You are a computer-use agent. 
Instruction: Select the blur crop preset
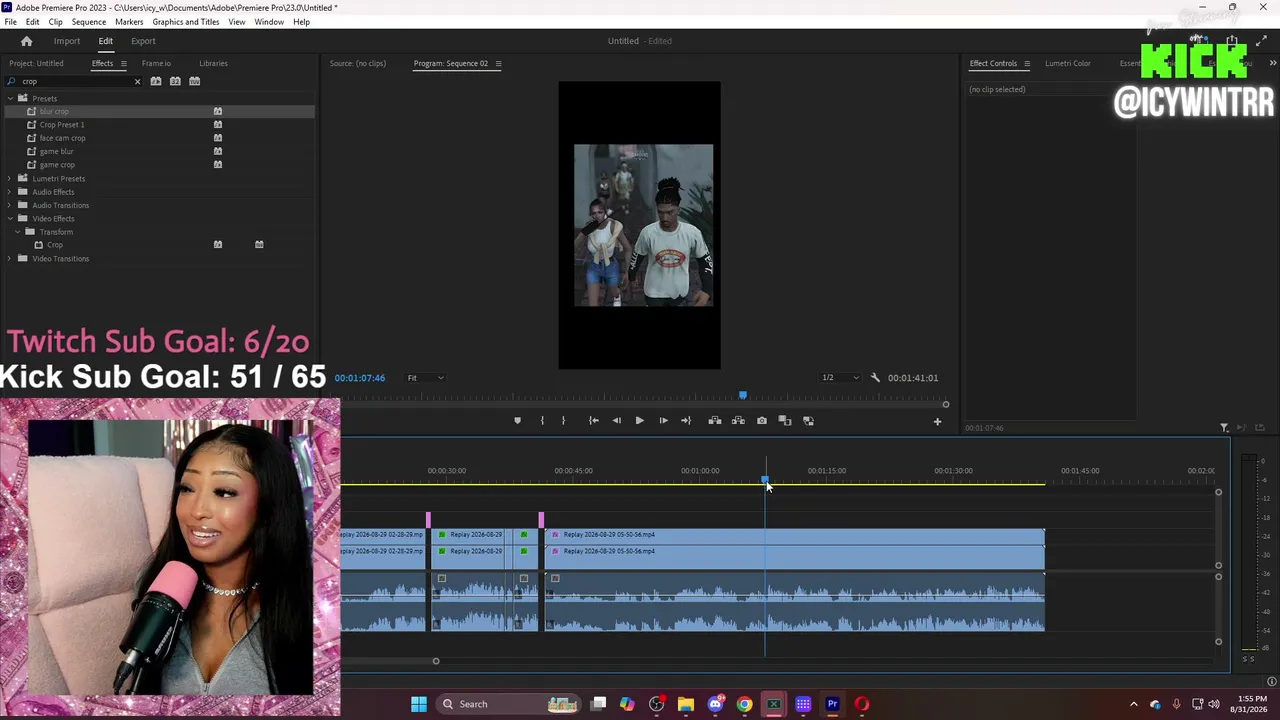[54, 111]
